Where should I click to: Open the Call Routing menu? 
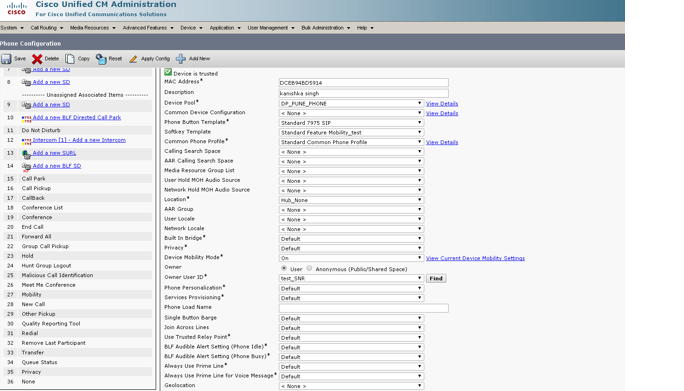click(x=47, y=27)
